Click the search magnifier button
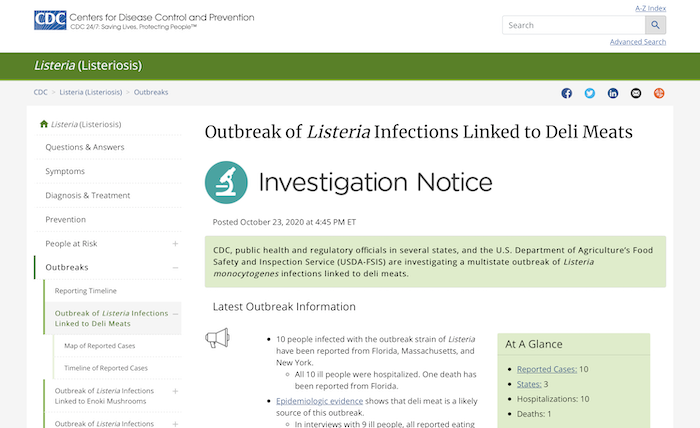700x428 pixels. pos(655,25)
